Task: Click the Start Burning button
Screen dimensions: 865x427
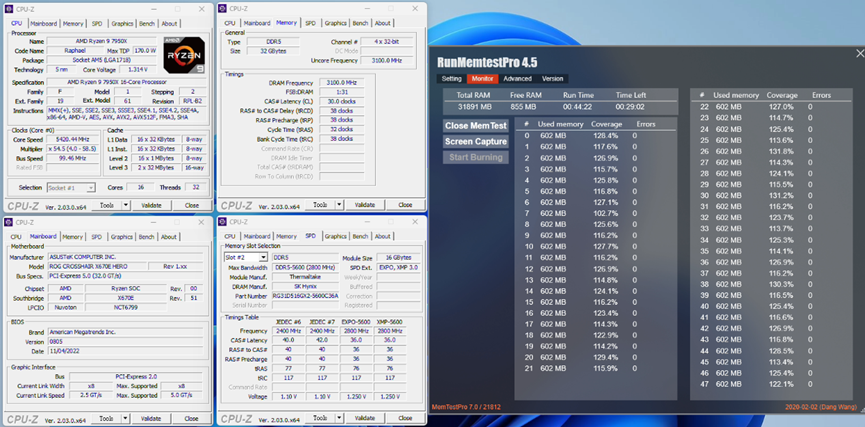Action: click(476, 158)
